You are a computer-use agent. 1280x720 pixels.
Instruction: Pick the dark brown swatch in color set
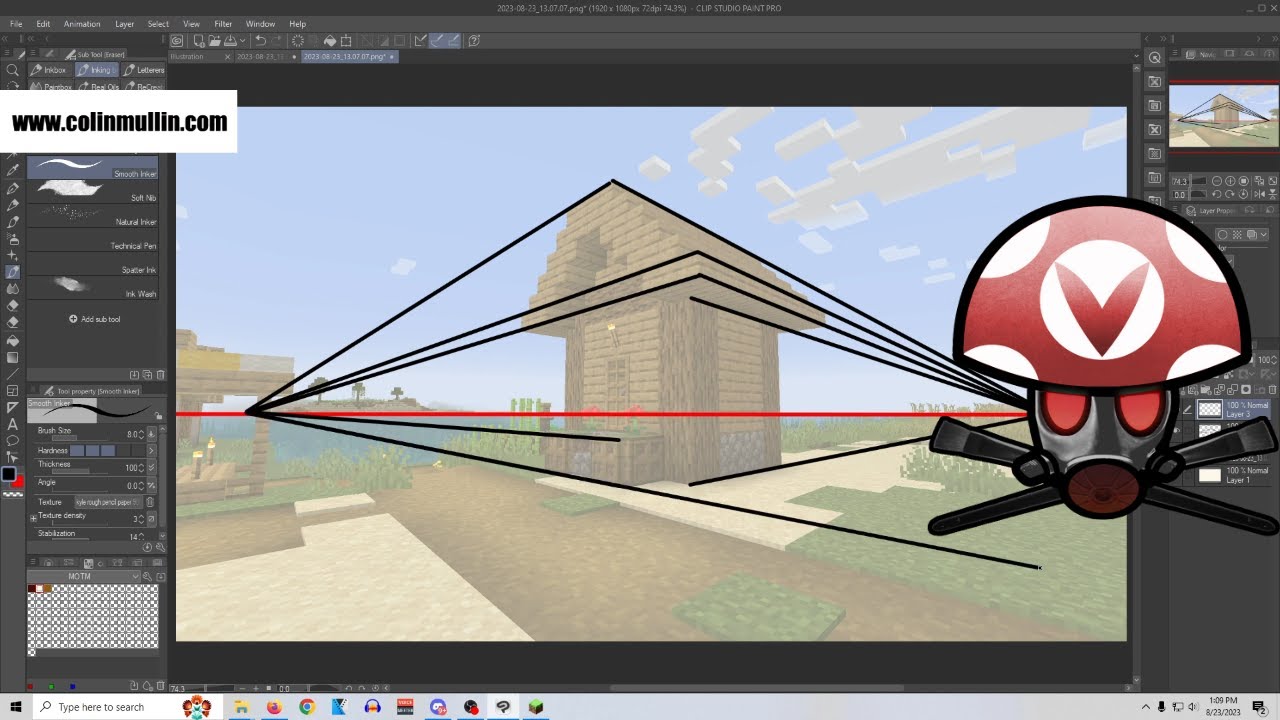coord(31,588)
